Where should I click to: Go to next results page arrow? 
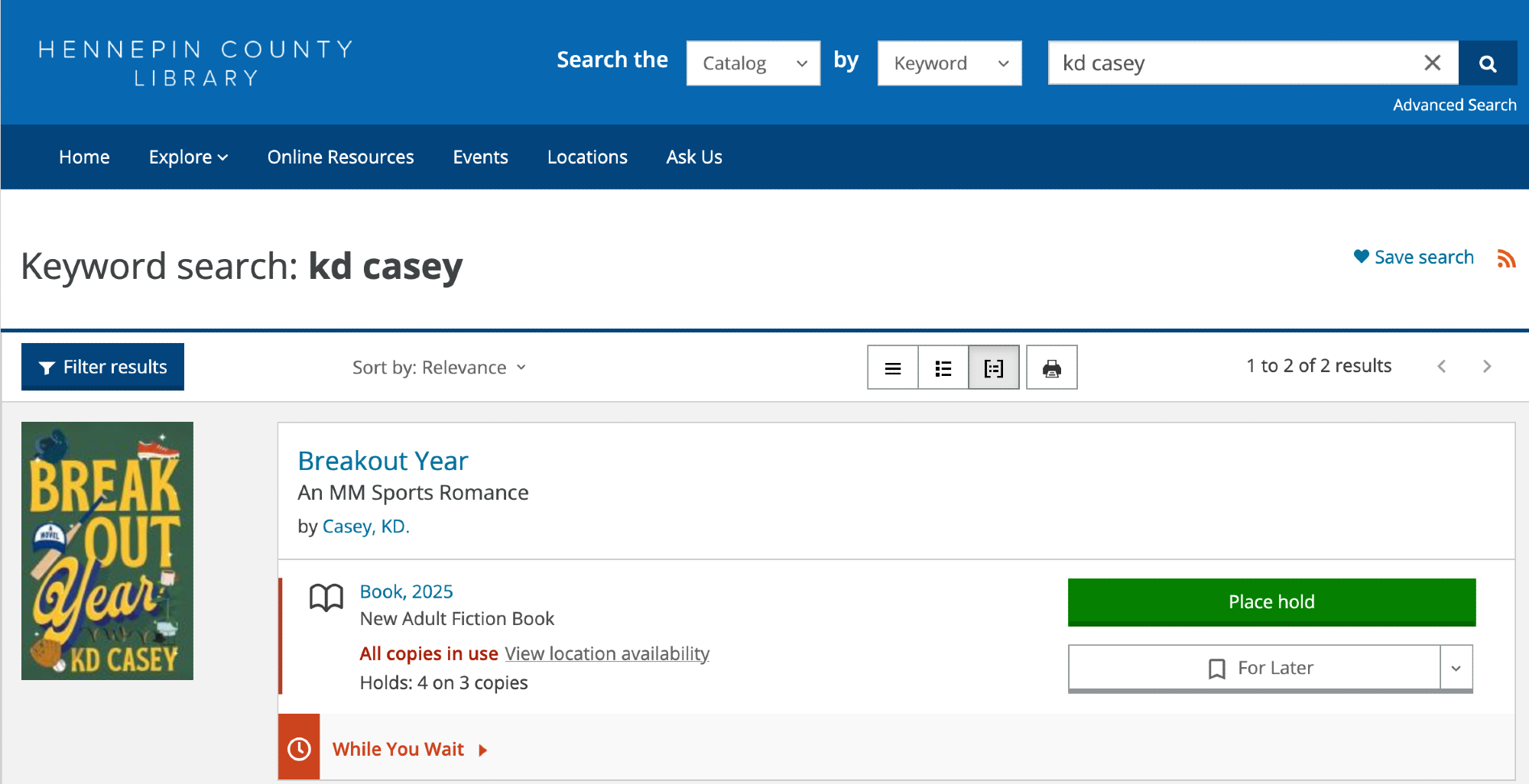1486,367
